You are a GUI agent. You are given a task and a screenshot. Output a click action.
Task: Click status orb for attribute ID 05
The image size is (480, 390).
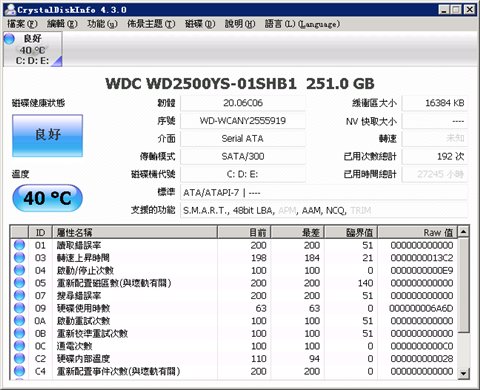coord(19,283)
